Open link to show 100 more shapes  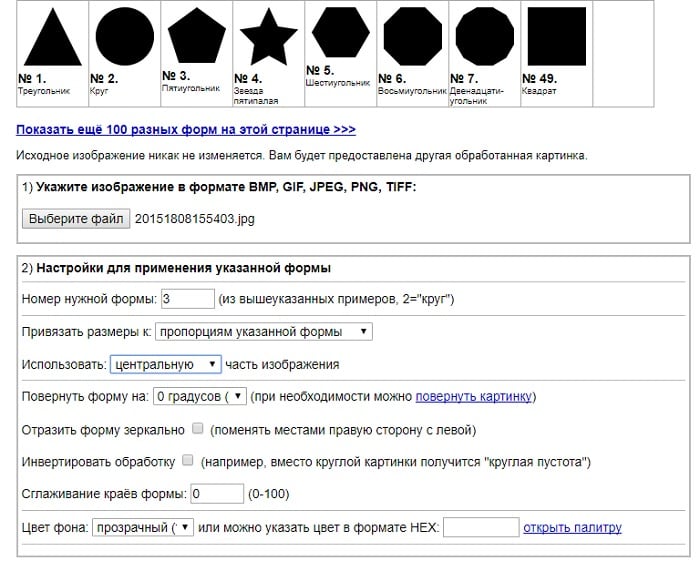point(185,130)
